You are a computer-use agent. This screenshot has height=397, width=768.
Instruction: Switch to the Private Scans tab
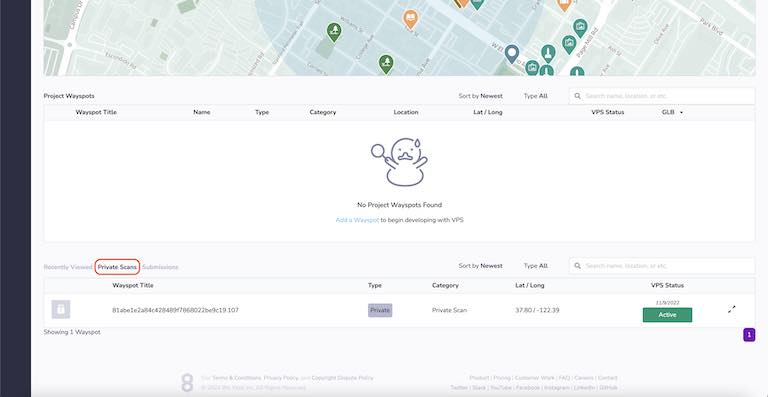pyautogui.click(x=117, y=267)
